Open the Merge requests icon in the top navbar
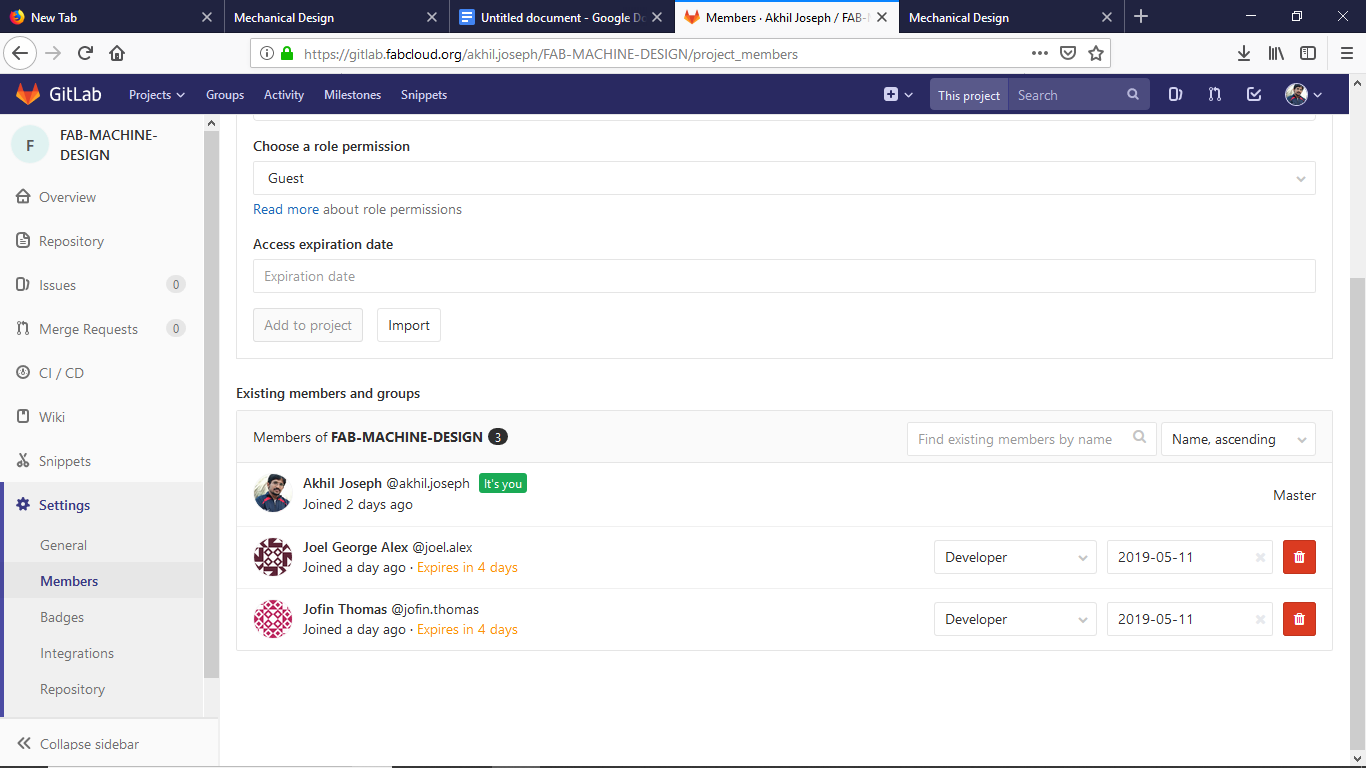 (x=1214, y=95)
